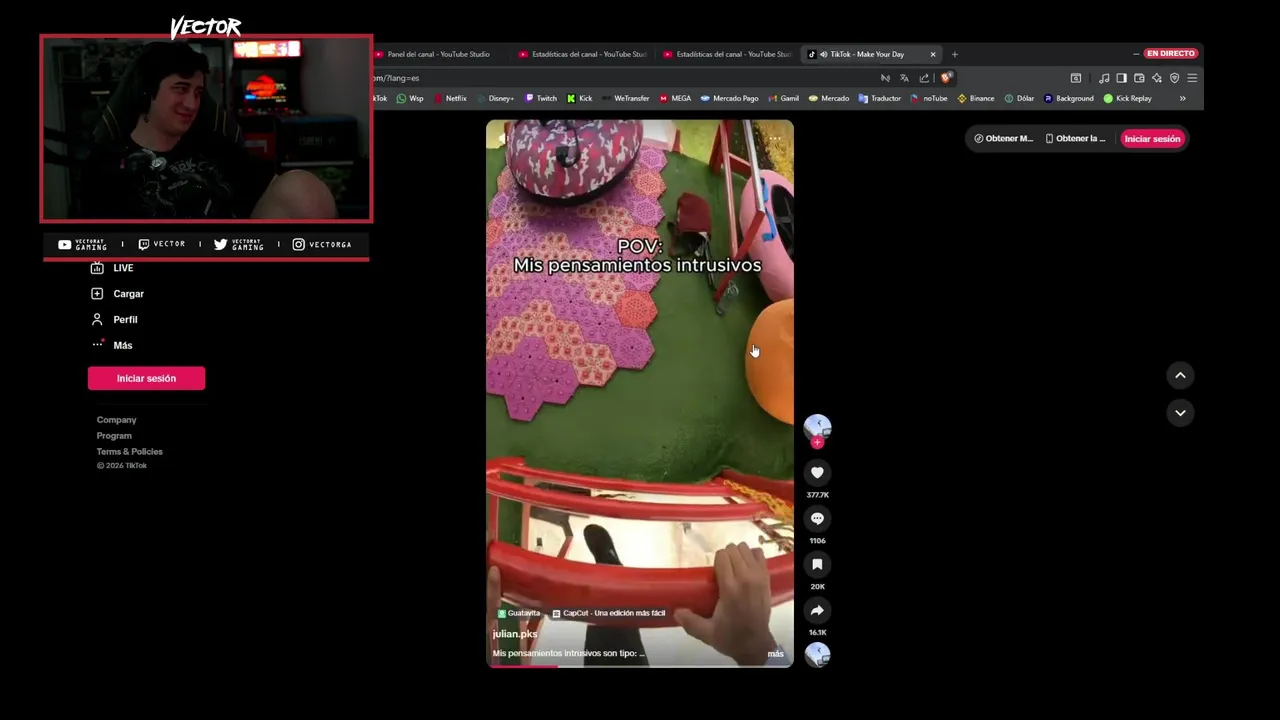
Task: Mute audio on the TikTok tab speaker icon
Action: (823, 54)
